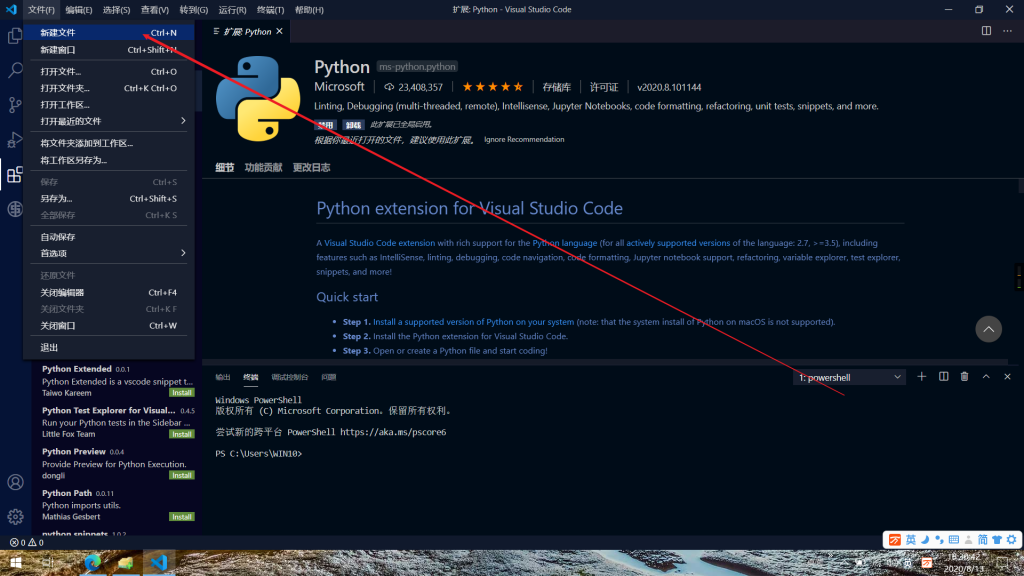Image resolution: width=1024 pixels, height=576 pixels.
Task: Open the 终端(T) menu
Action: tap(270, 10)
